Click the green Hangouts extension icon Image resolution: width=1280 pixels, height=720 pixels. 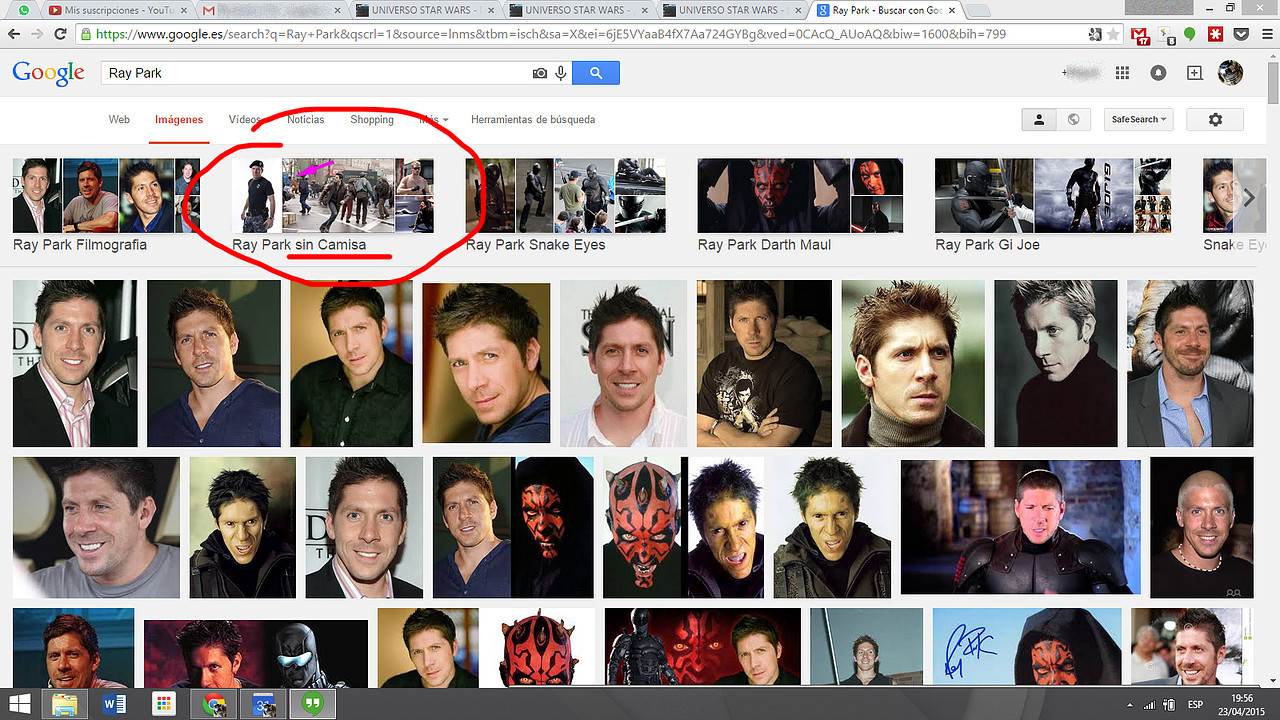tap(1189, 34)
